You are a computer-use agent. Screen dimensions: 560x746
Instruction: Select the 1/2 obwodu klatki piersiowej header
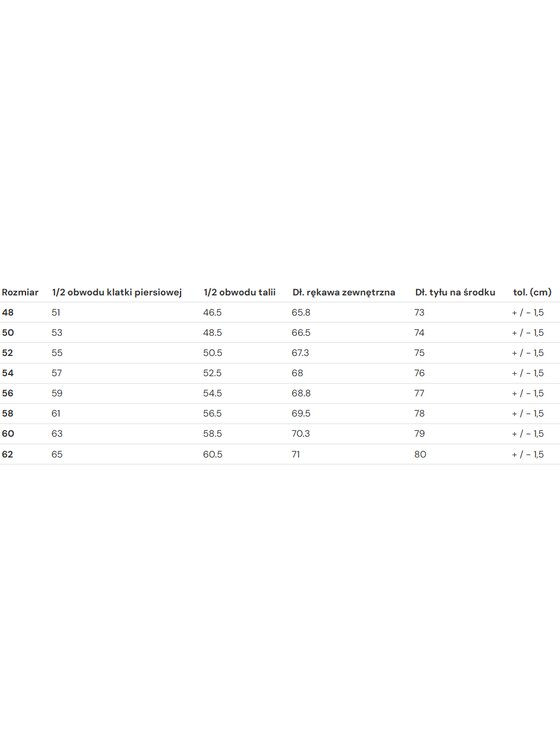click(x=117, y=292)
